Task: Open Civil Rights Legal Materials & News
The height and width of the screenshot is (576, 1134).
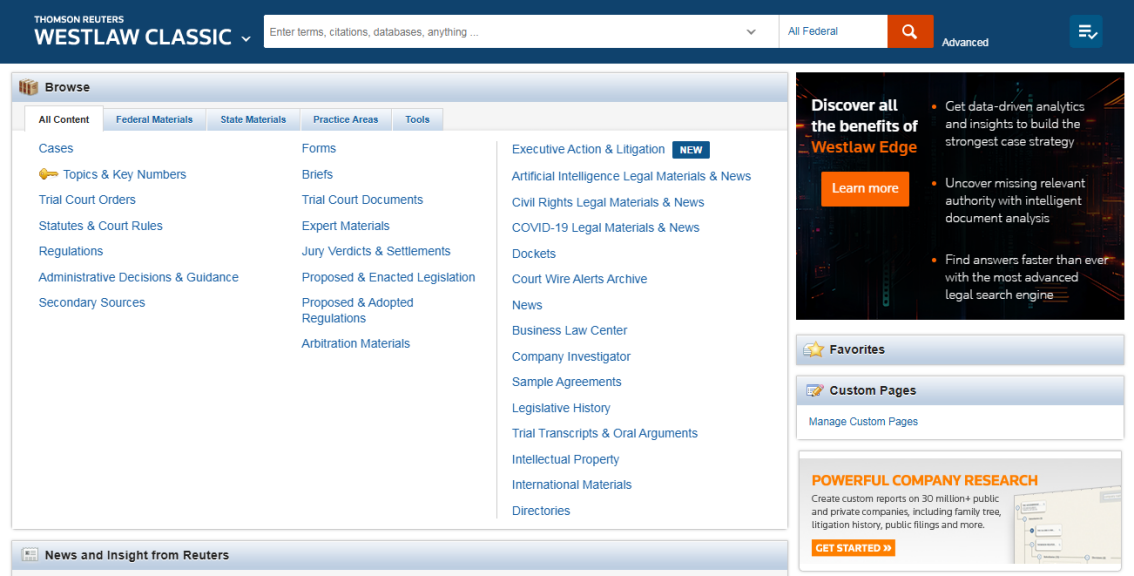Action: pos(608,203)
